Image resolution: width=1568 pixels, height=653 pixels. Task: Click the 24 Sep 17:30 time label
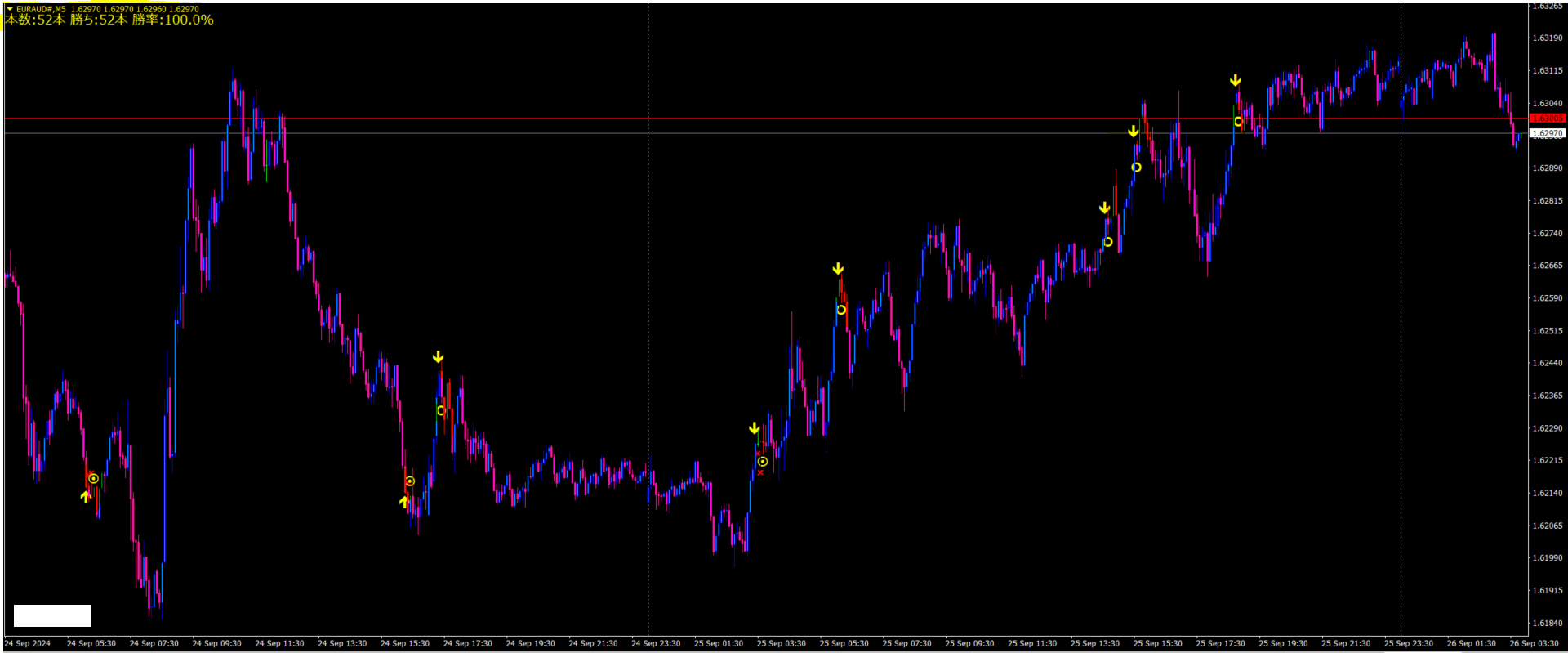[x=468, y=644]
